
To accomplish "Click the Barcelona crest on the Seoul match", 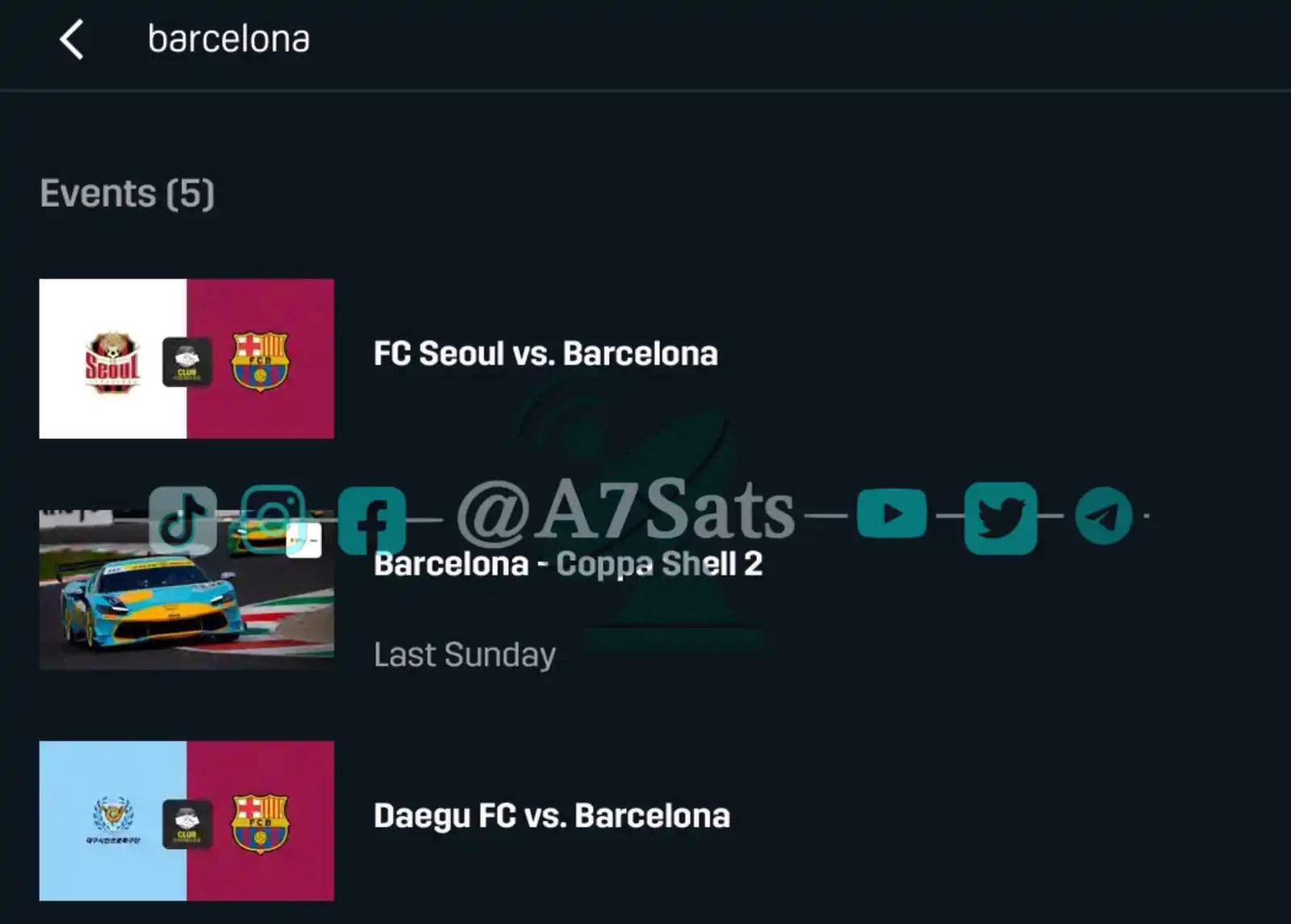I will click(x=260, y=362).
